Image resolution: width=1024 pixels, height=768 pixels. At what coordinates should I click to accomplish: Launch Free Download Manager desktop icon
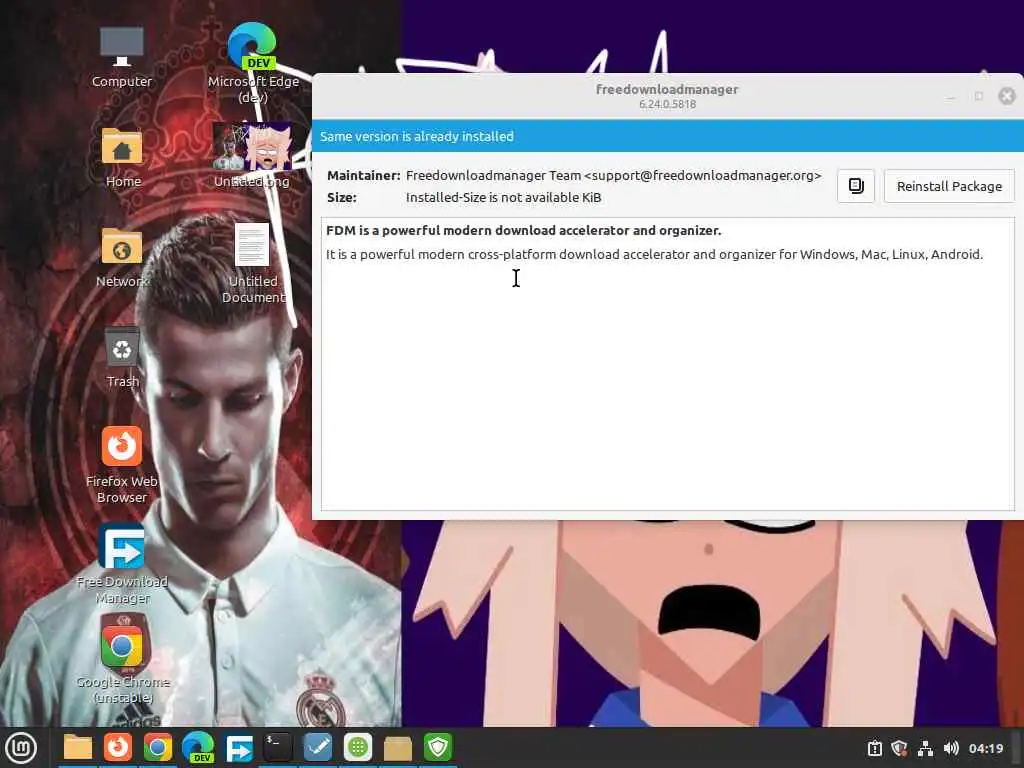pos(122,564)
